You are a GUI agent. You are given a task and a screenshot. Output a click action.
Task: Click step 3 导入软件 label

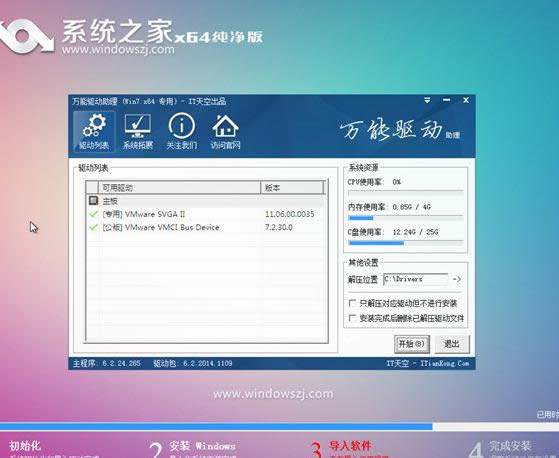click(x=350, y=446)
